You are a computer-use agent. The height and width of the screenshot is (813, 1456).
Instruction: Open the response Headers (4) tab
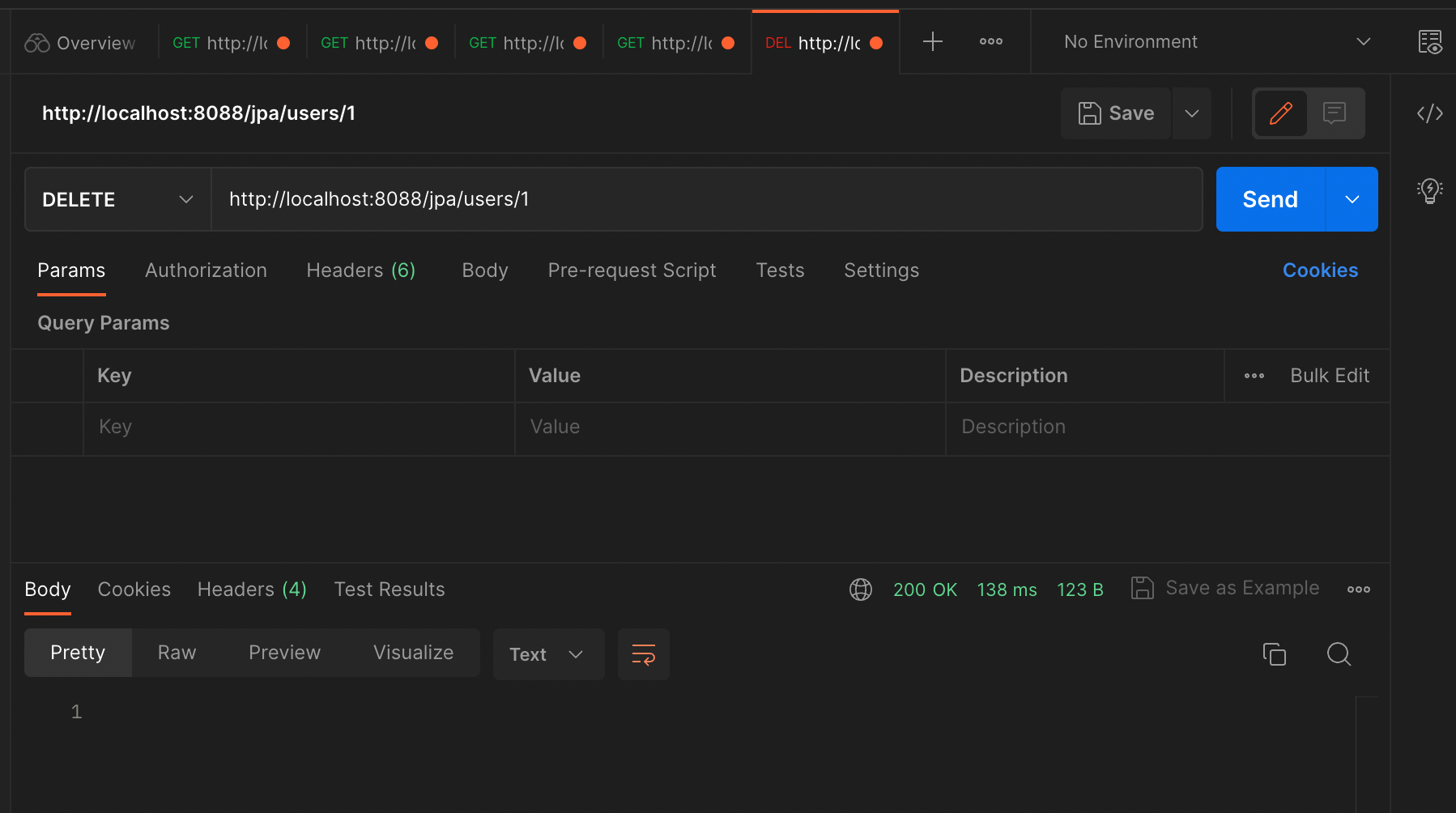tap(252, 590)
